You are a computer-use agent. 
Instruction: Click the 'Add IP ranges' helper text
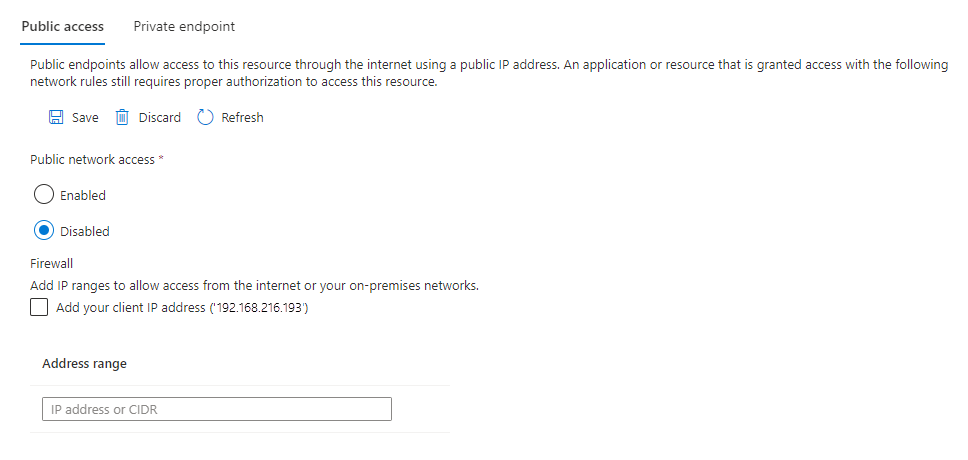[254, 286]
